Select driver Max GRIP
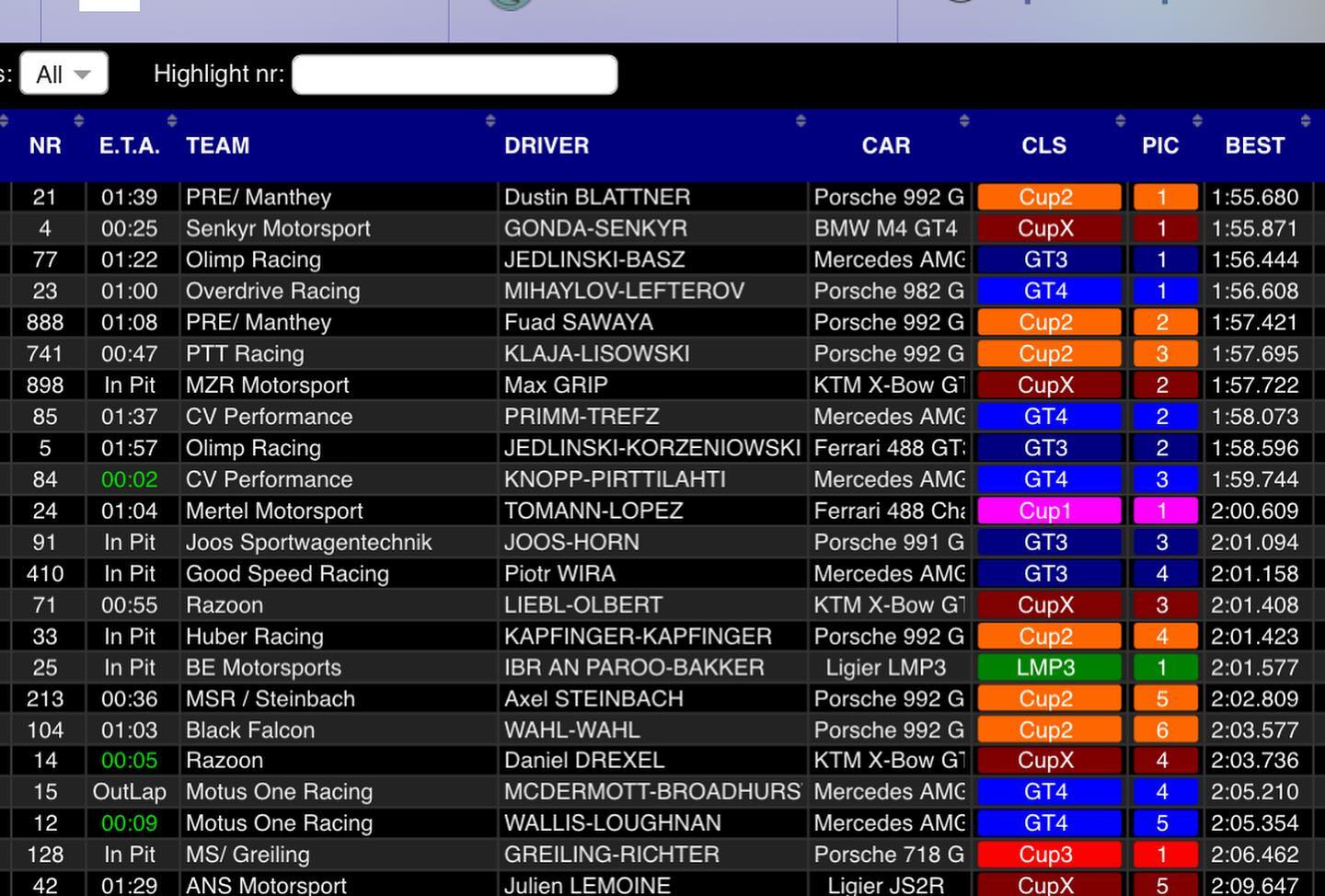The width and height of the screenshot is (1325, 896). (556, 385)
